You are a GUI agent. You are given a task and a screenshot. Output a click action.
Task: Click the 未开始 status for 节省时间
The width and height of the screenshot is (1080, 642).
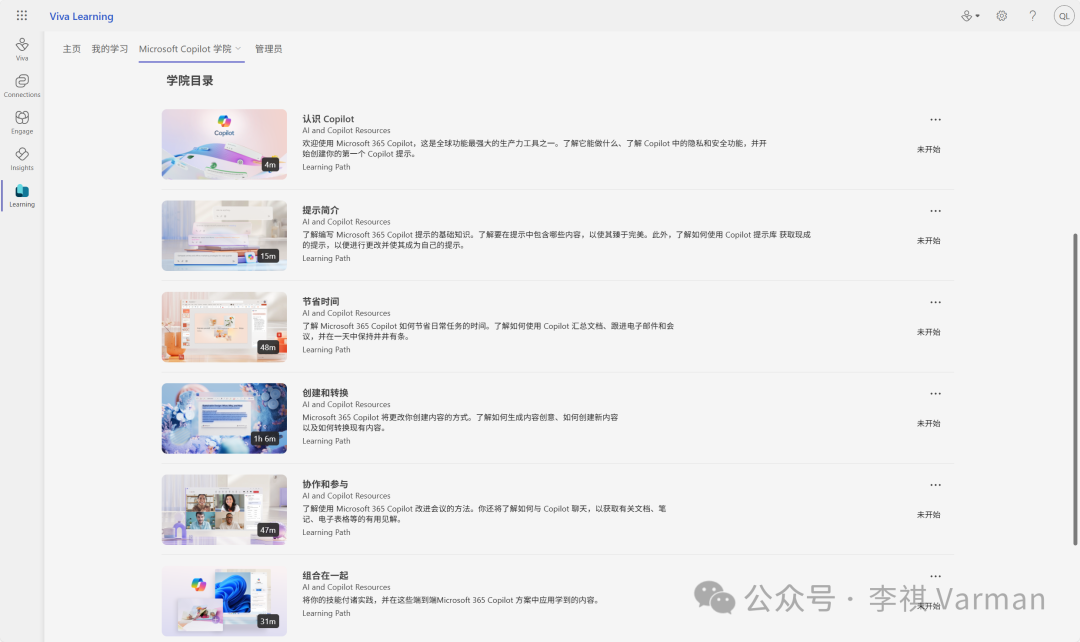coord(928,332)
